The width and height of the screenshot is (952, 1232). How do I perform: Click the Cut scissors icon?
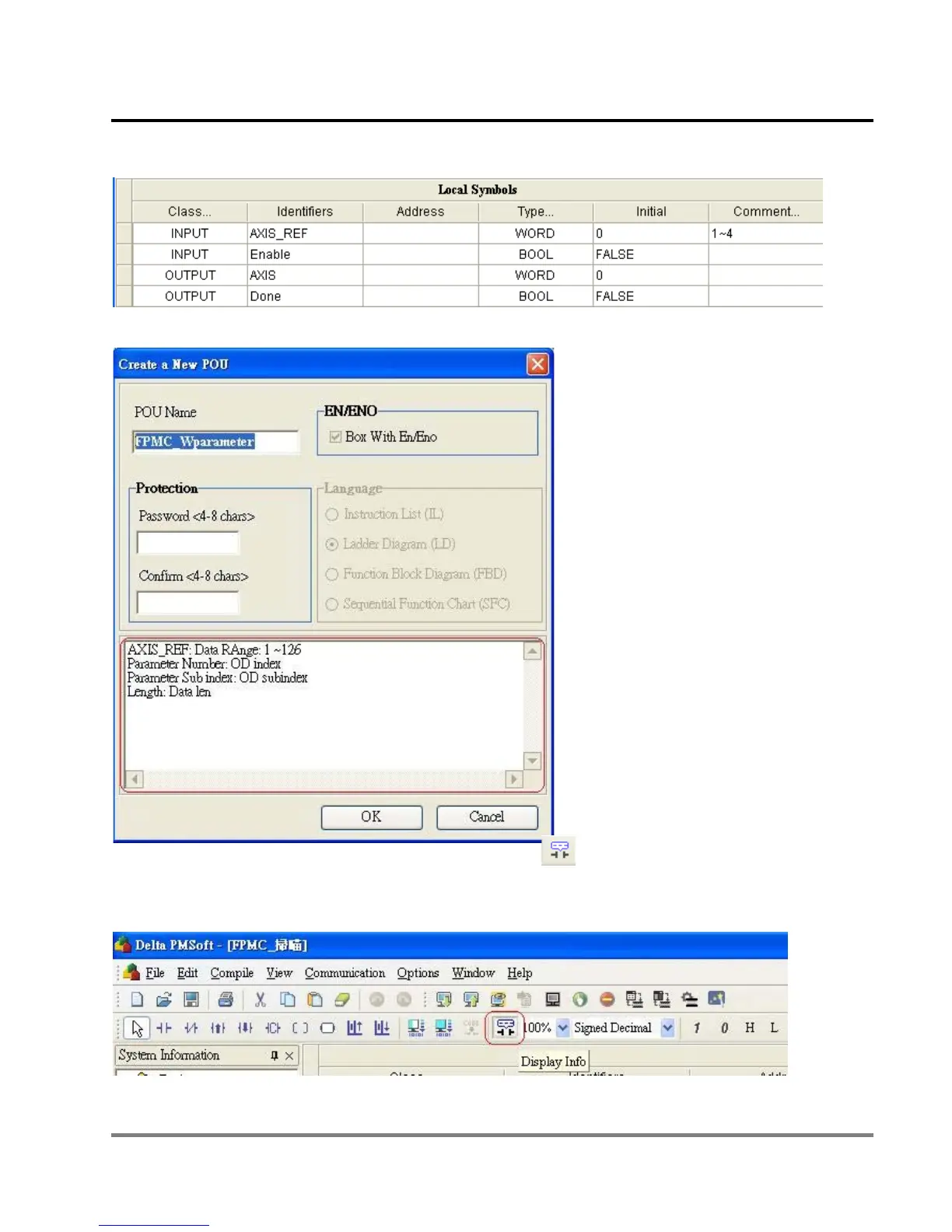(261, 999)
